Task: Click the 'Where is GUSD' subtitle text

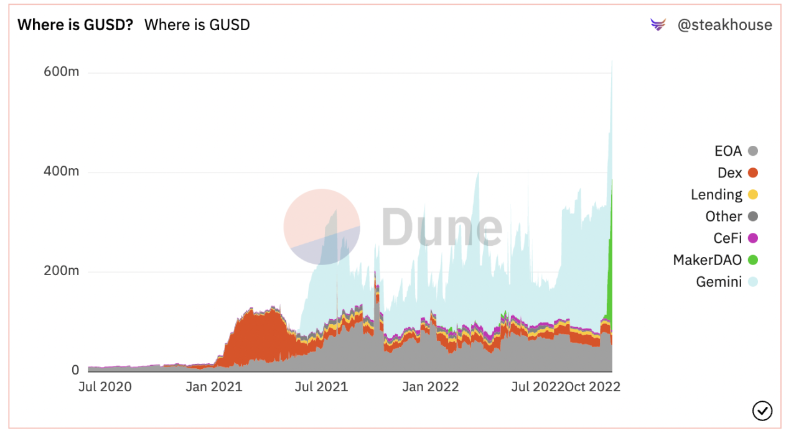Action: [x=197, y=25]
